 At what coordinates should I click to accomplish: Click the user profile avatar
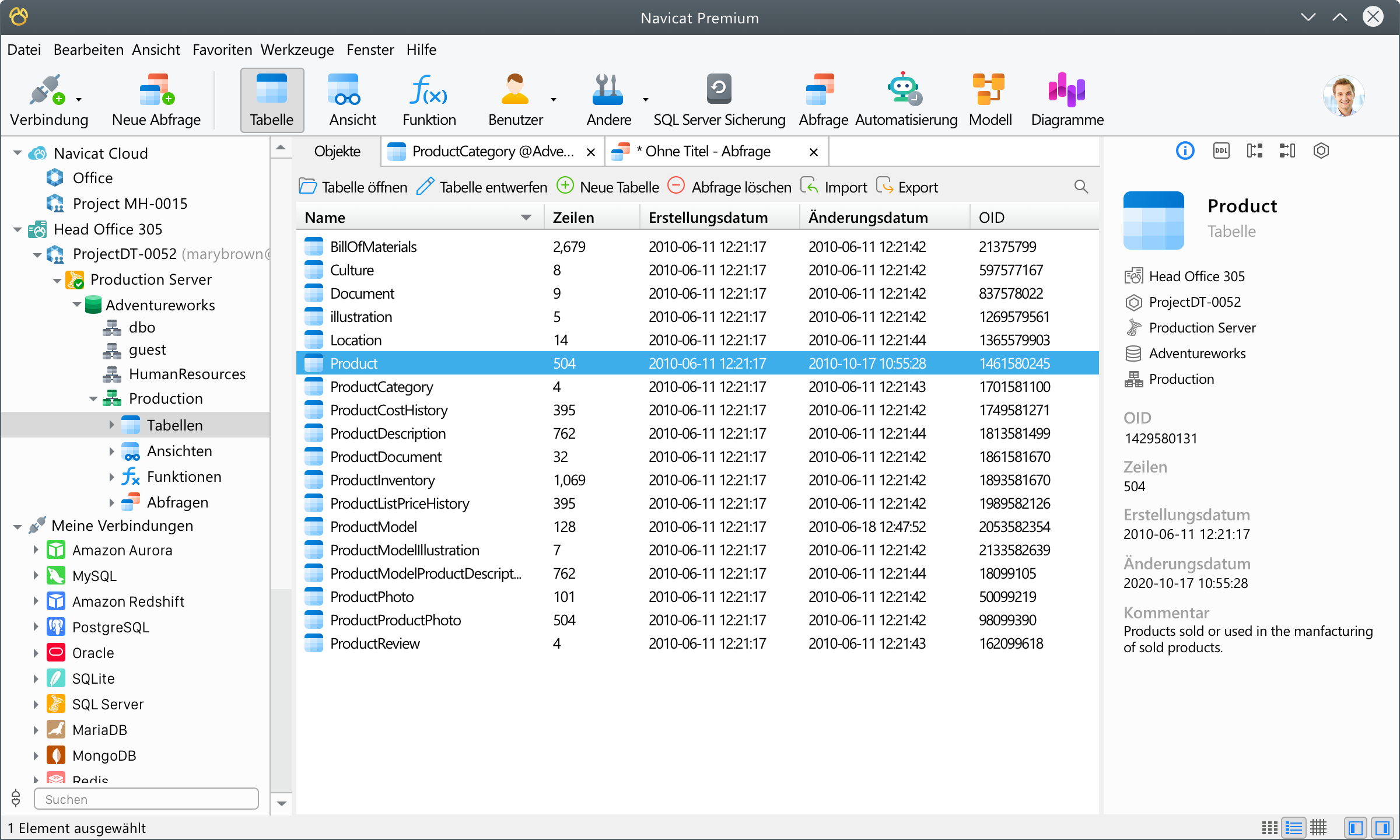coord(1343,96)
